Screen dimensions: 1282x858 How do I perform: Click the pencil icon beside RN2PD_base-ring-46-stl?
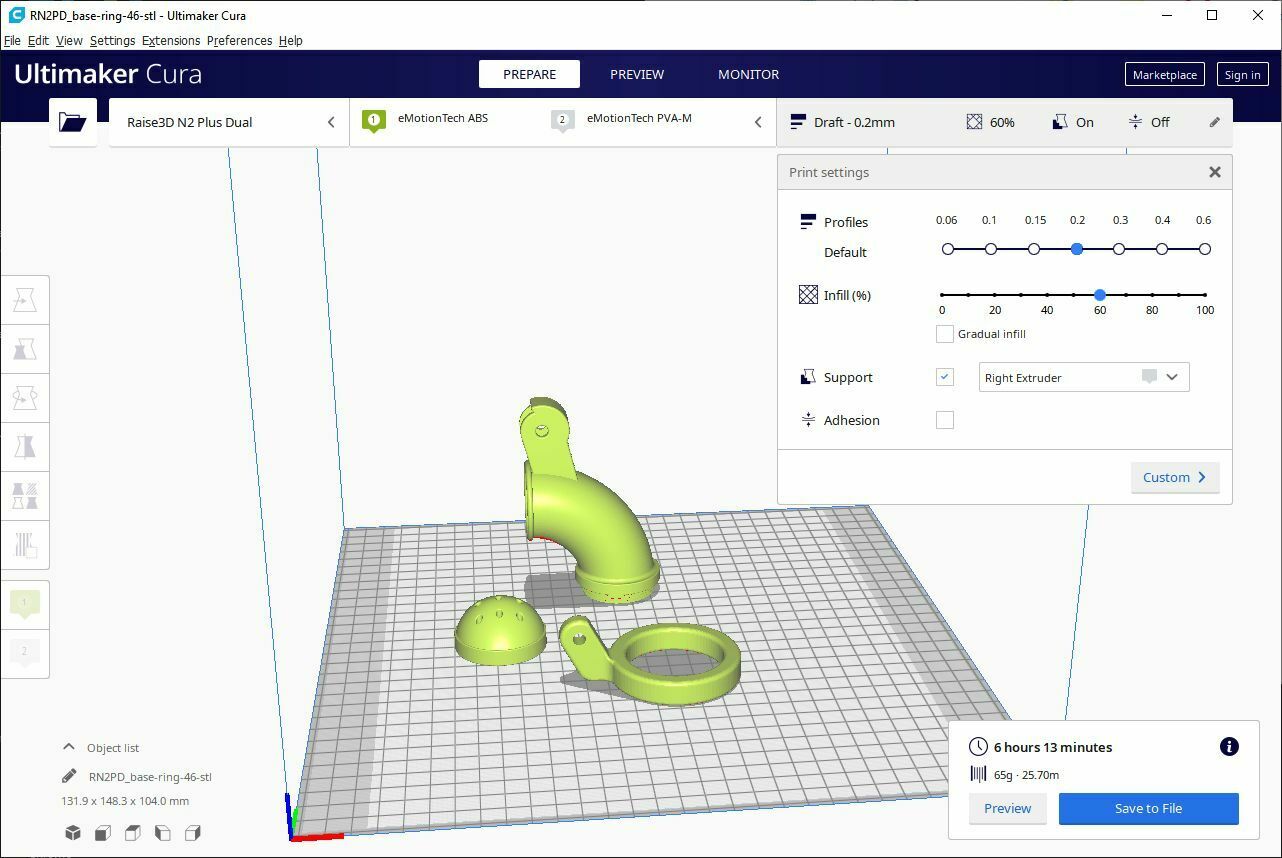69,776
